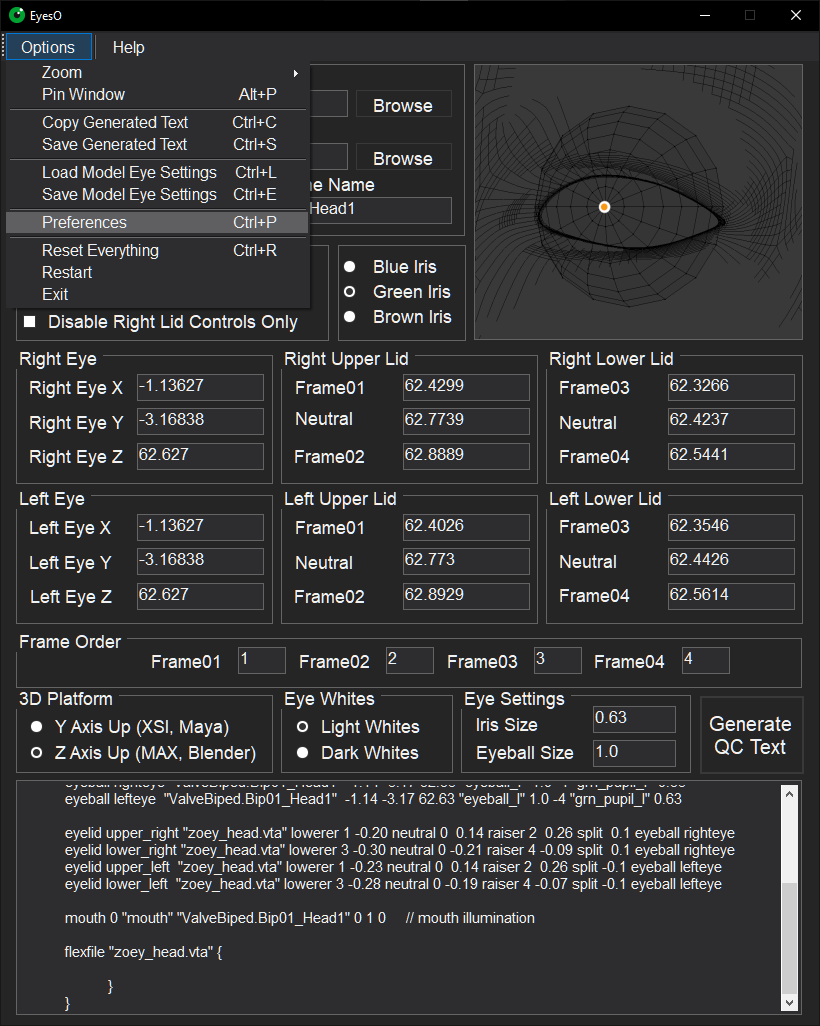Click Left Upper Lid Frame02 field
This screenshot has height=1026, width=820.
466,596
